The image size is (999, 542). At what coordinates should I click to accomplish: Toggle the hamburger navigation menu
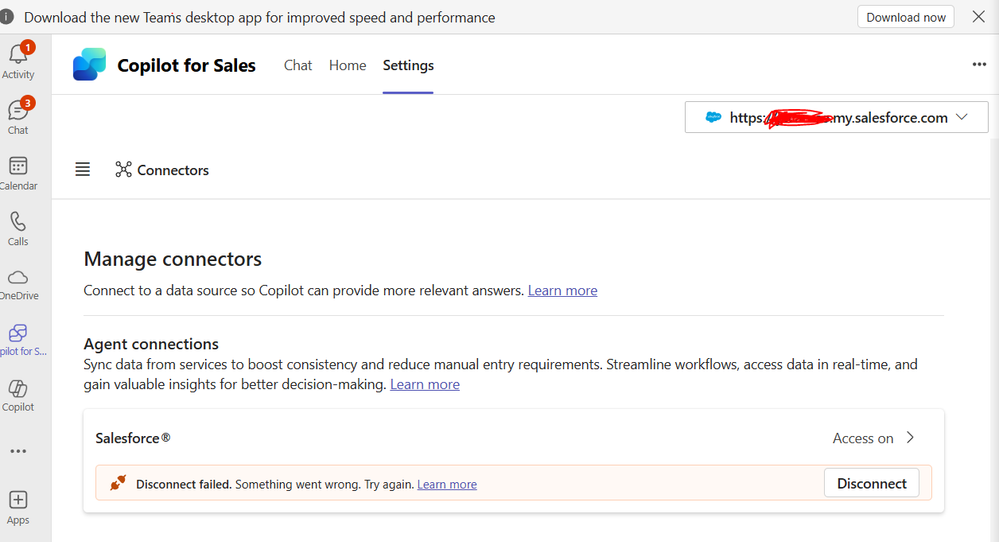pyautogui.click(x=83, y=170)
